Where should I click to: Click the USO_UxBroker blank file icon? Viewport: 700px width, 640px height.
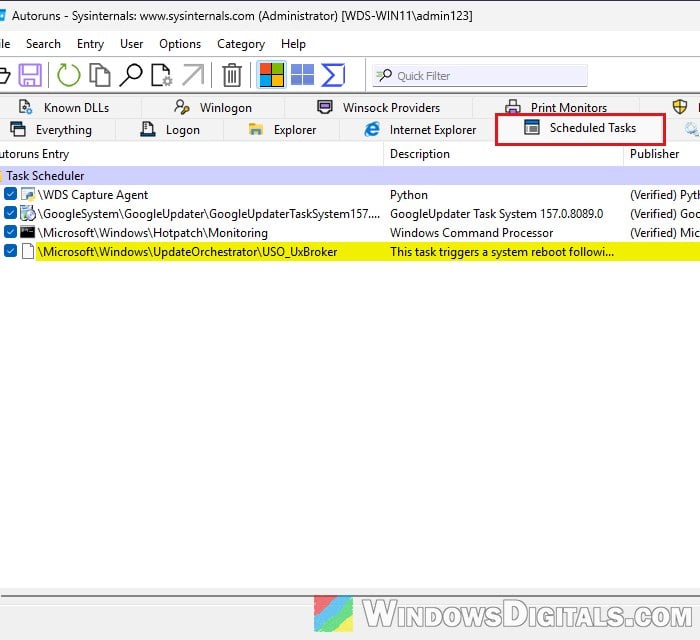tap(28, 251)
